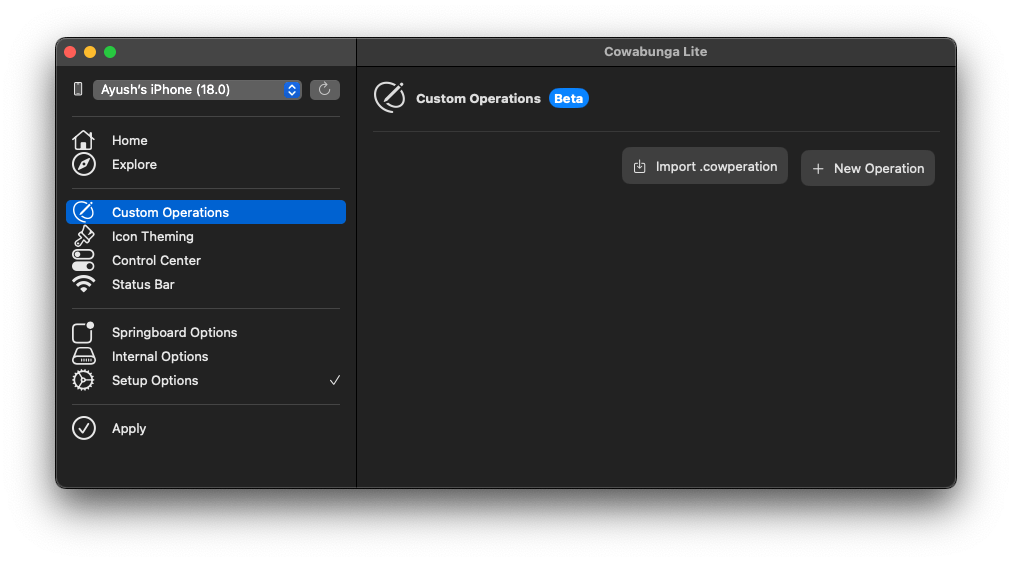Click the blue Beta badge

point(568,98)
